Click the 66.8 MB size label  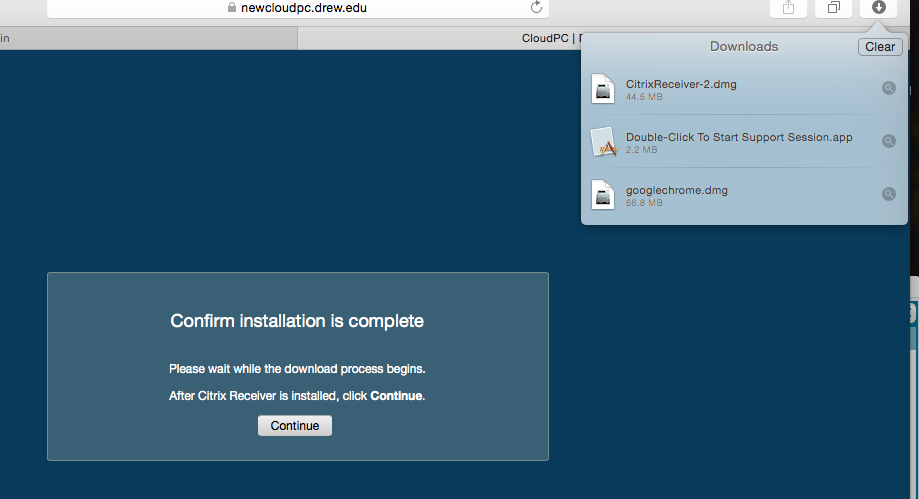point(644,203)
